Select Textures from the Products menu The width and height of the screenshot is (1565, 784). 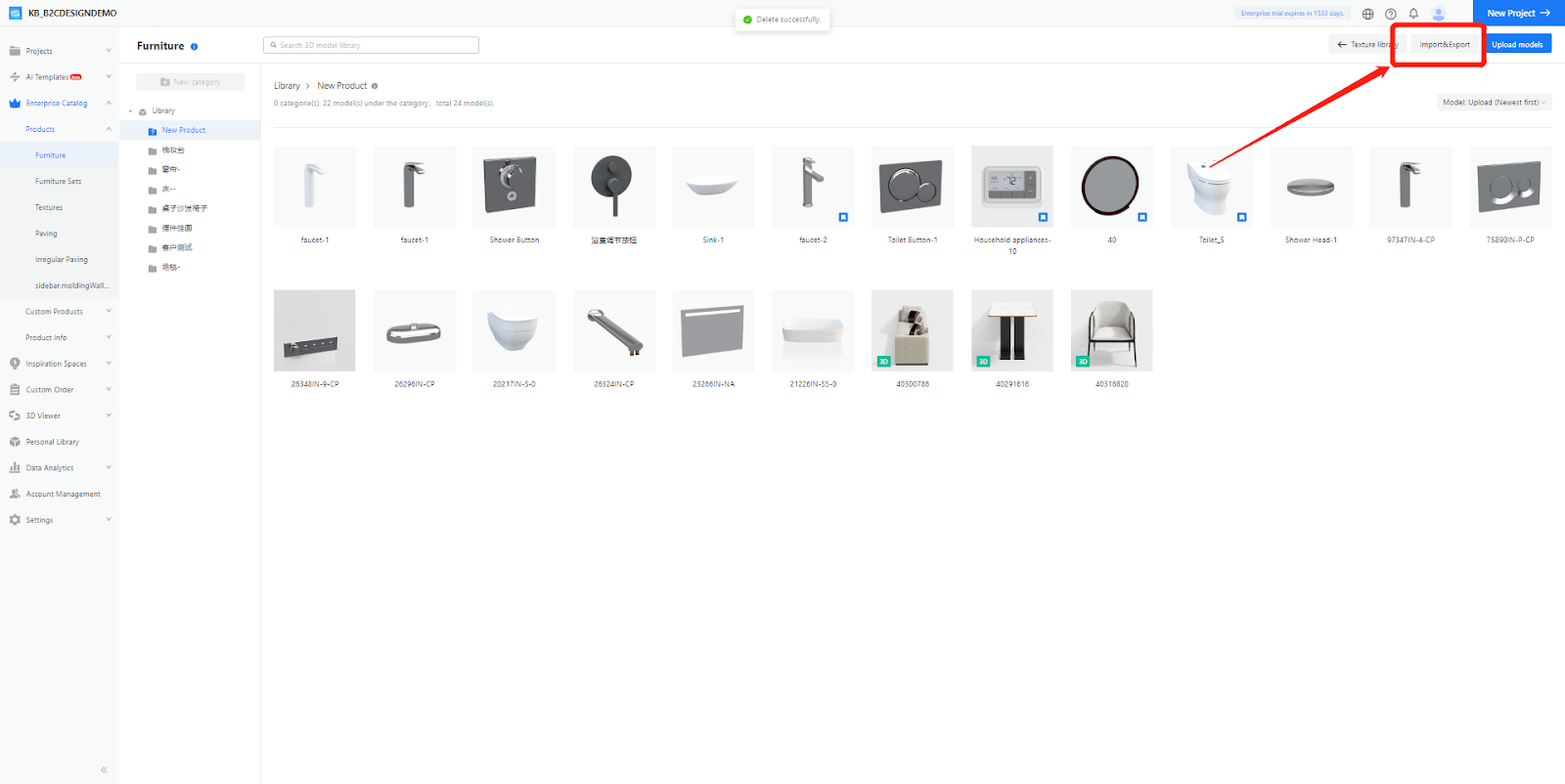tap(49, 207)
